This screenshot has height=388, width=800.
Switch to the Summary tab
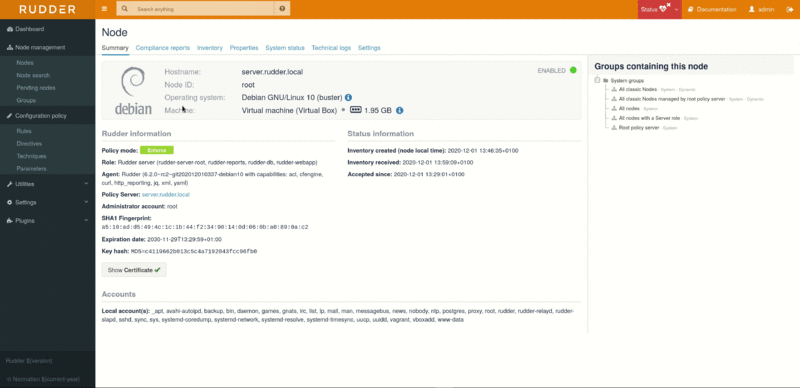(x=115, y=48)
